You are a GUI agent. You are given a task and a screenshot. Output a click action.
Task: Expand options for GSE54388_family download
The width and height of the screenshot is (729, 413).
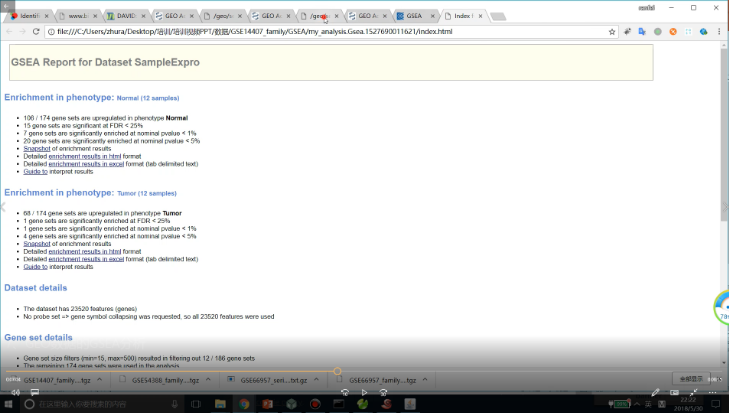click(x=208, y=380)
